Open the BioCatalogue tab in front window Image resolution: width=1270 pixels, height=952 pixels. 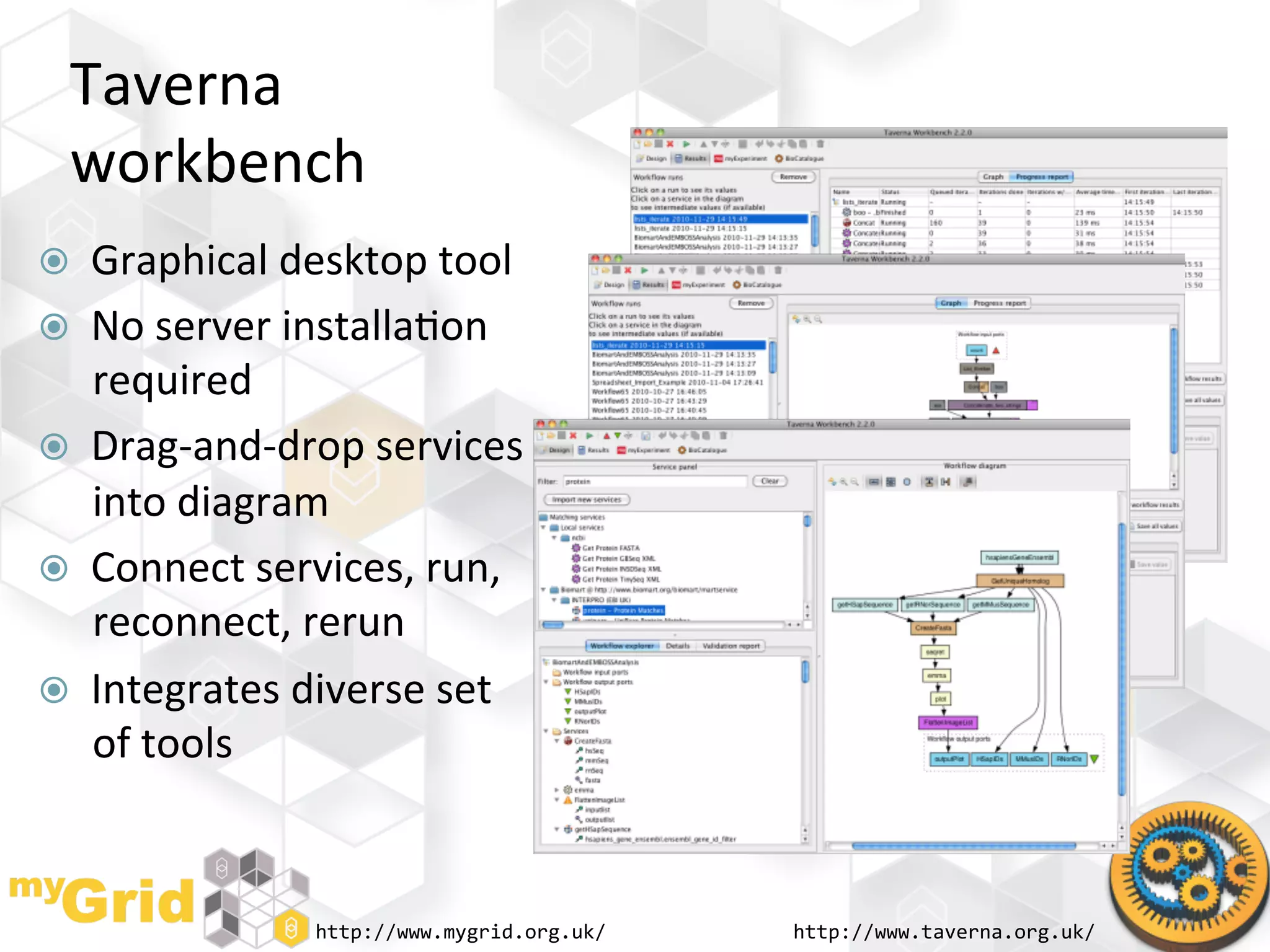(x=702, y=450)
